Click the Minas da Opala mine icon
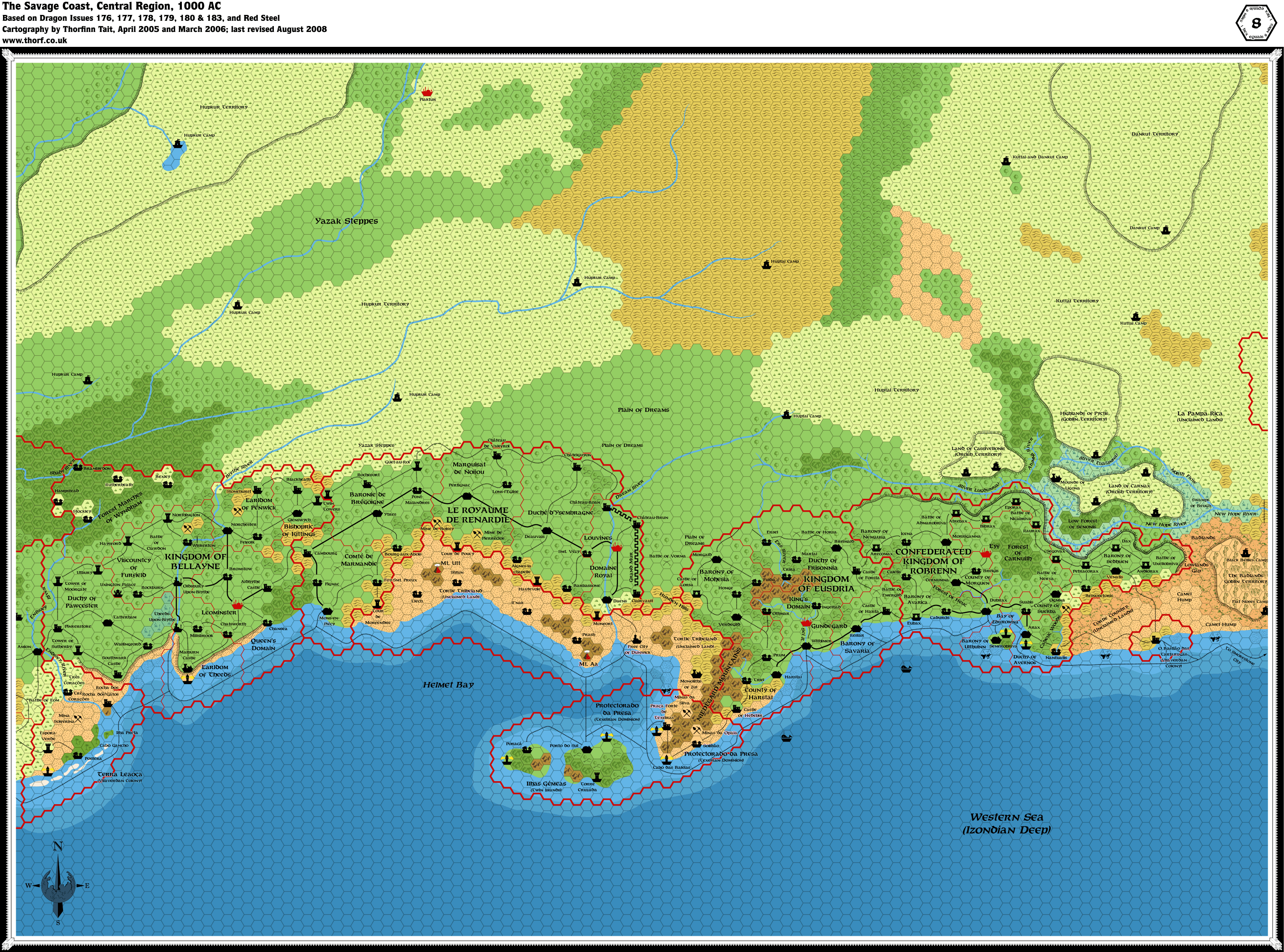 click(697, 730)
